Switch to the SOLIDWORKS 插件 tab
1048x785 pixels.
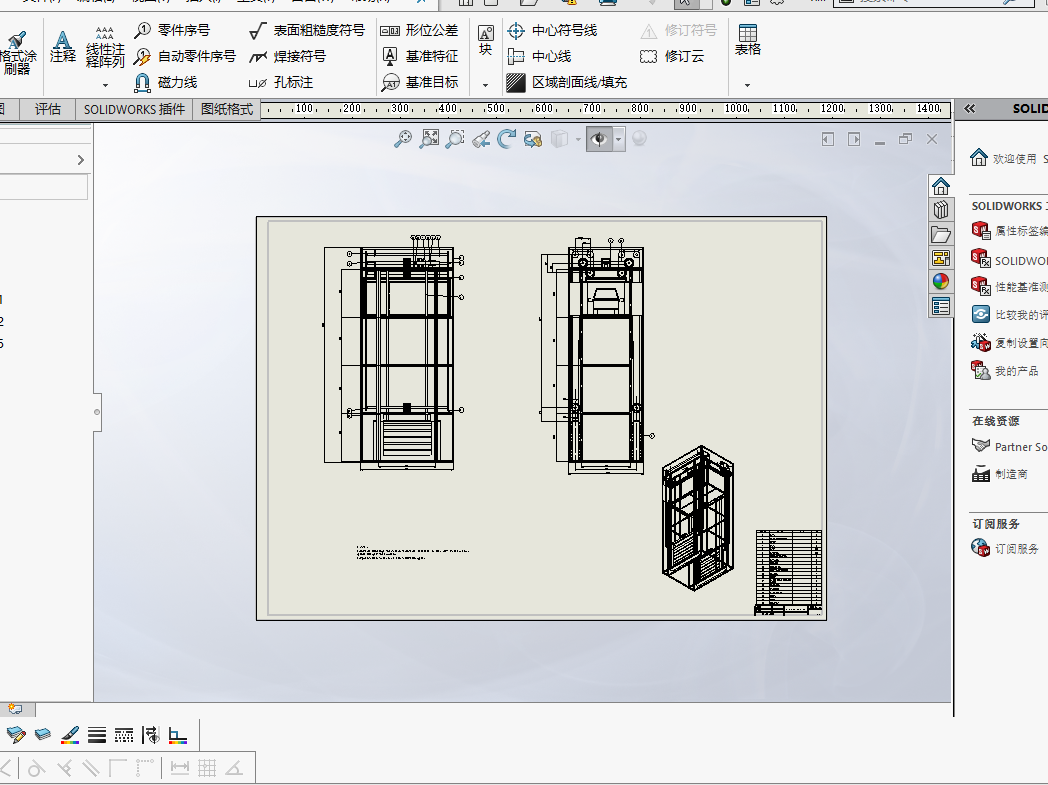point(134,109)
